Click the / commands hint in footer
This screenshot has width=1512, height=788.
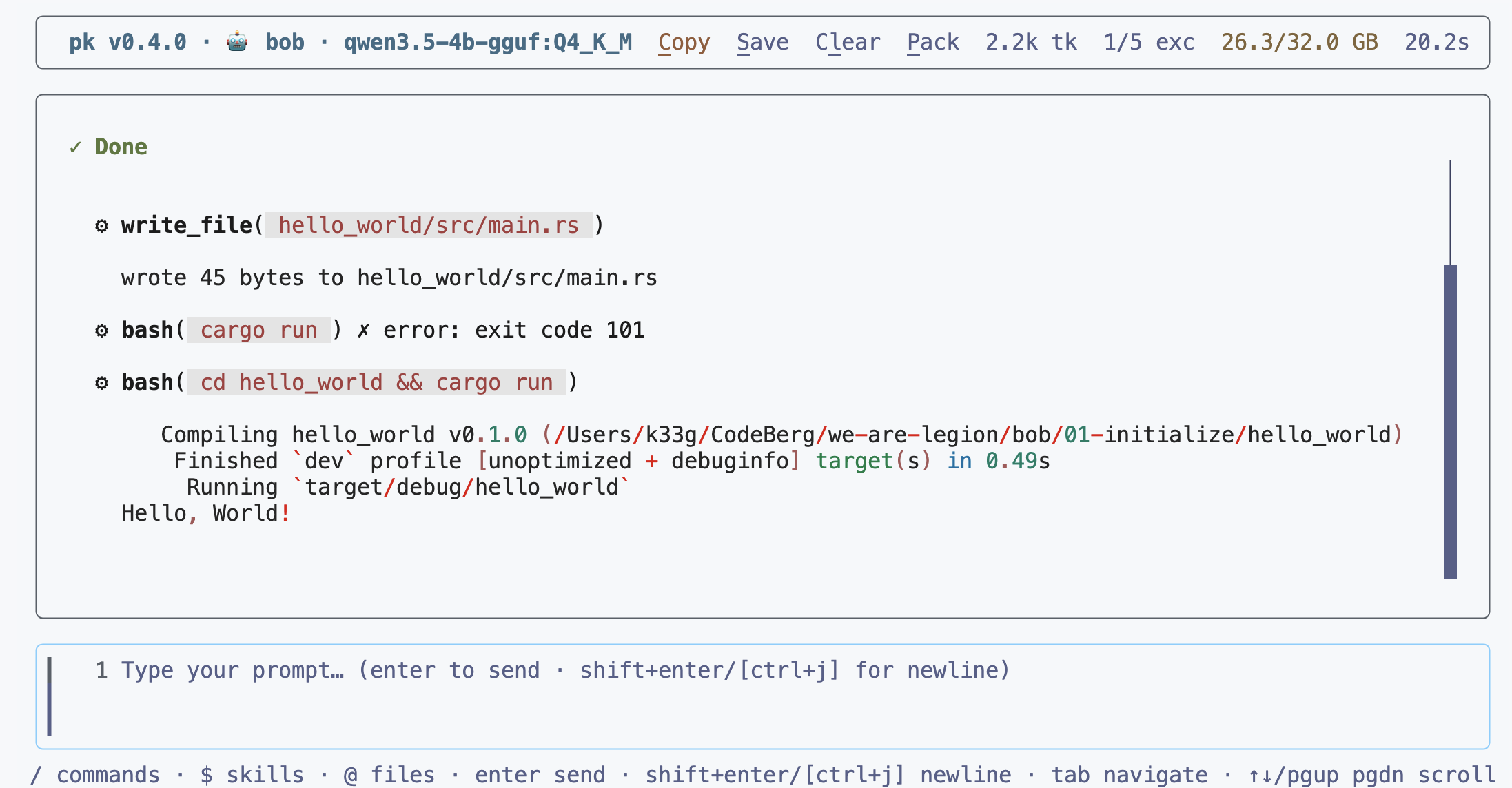pos(95,775)
